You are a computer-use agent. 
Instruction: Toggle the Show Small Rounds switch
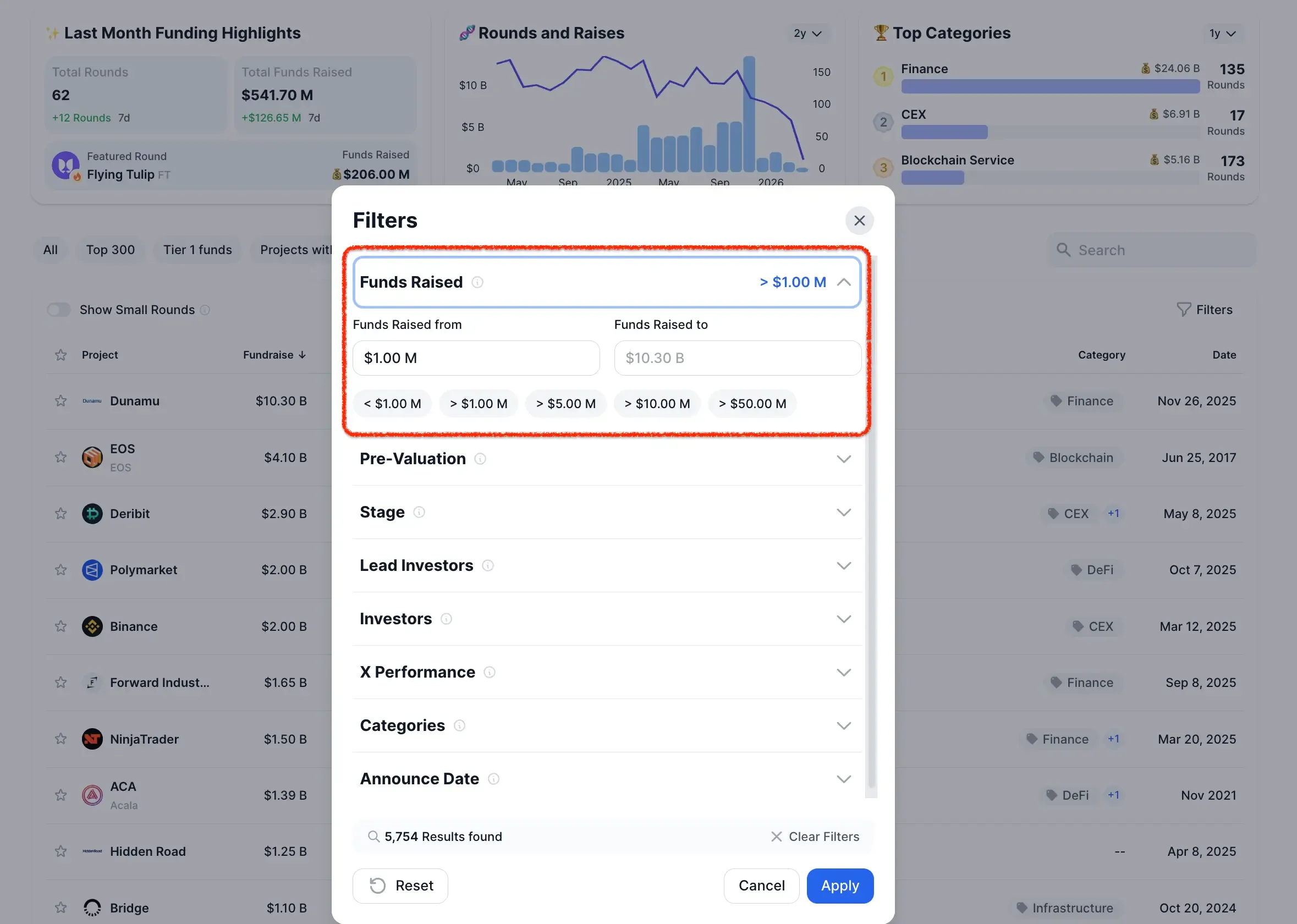tap(59, 310)
